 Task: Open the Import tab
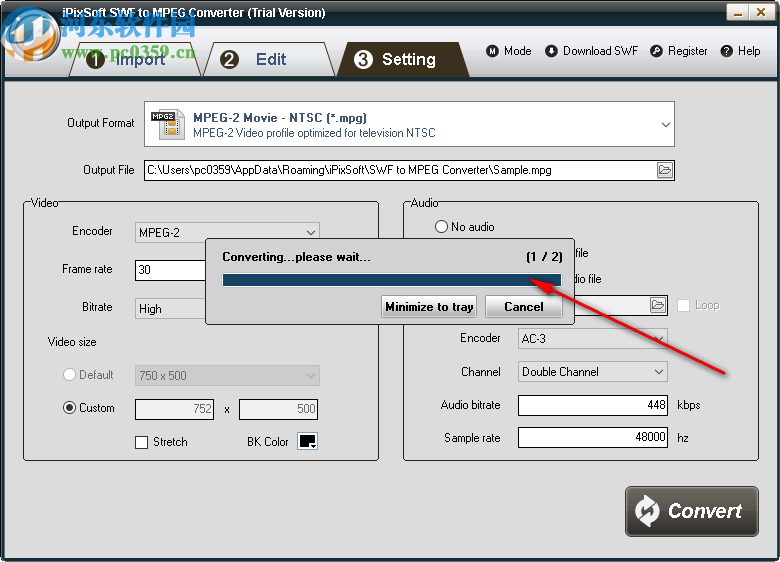(134, 60)
